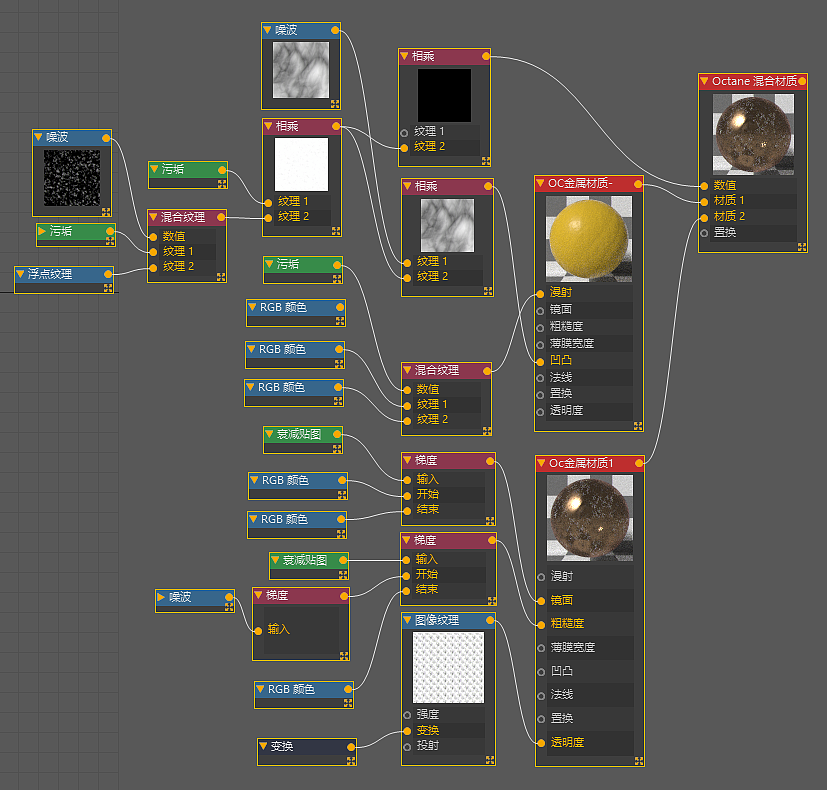Click the 浮点纹理 float texture node header
The height and width of the screenshot is (790, 827).
tap(50, 273)
